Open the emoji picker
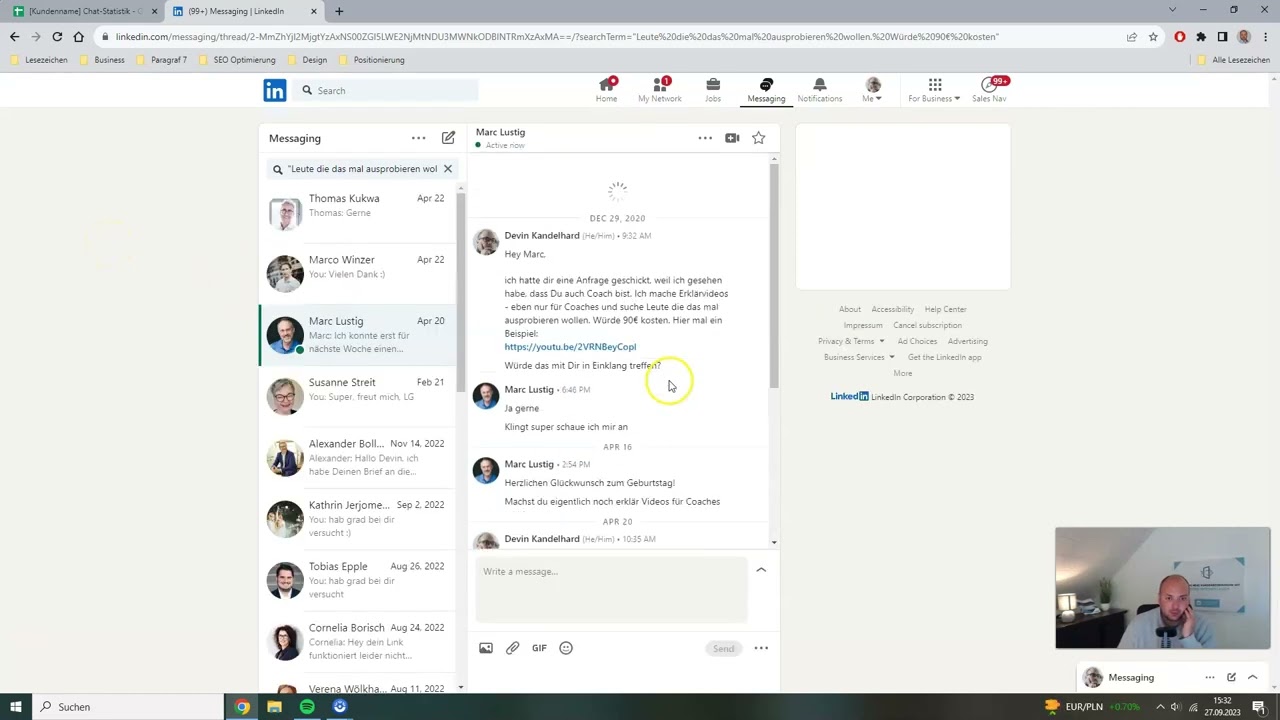 coord(566,648)
